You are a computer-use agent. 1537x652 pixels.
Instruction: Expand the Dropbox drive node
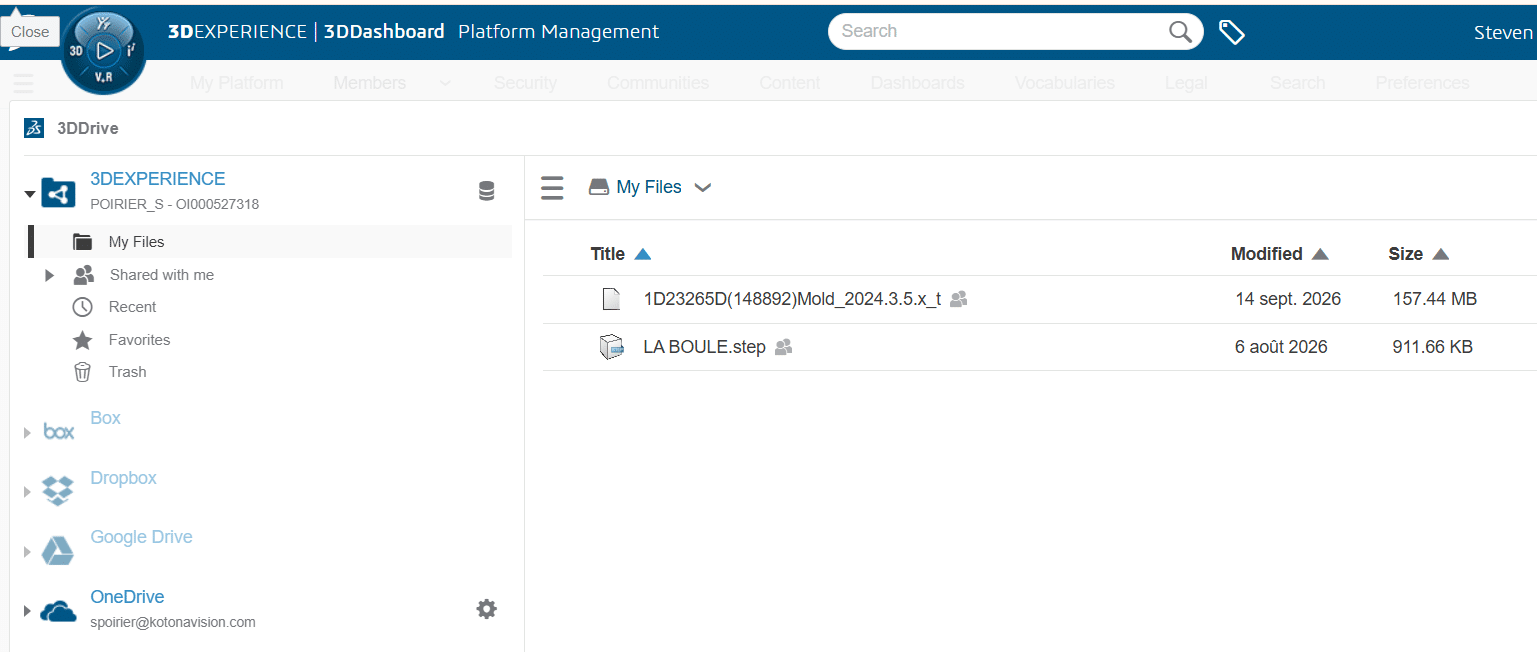(x=27, y=492)
